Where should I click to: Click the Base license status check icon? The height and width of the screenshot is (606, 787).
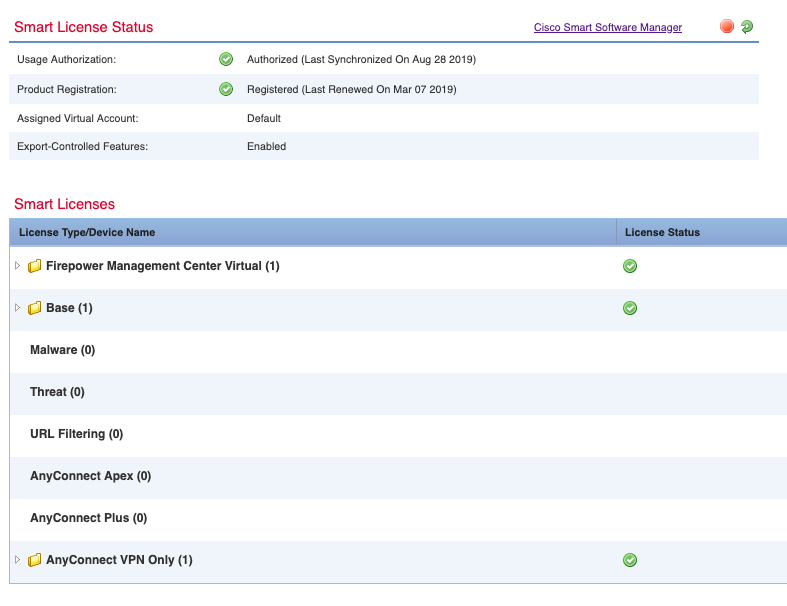point(630,308)
